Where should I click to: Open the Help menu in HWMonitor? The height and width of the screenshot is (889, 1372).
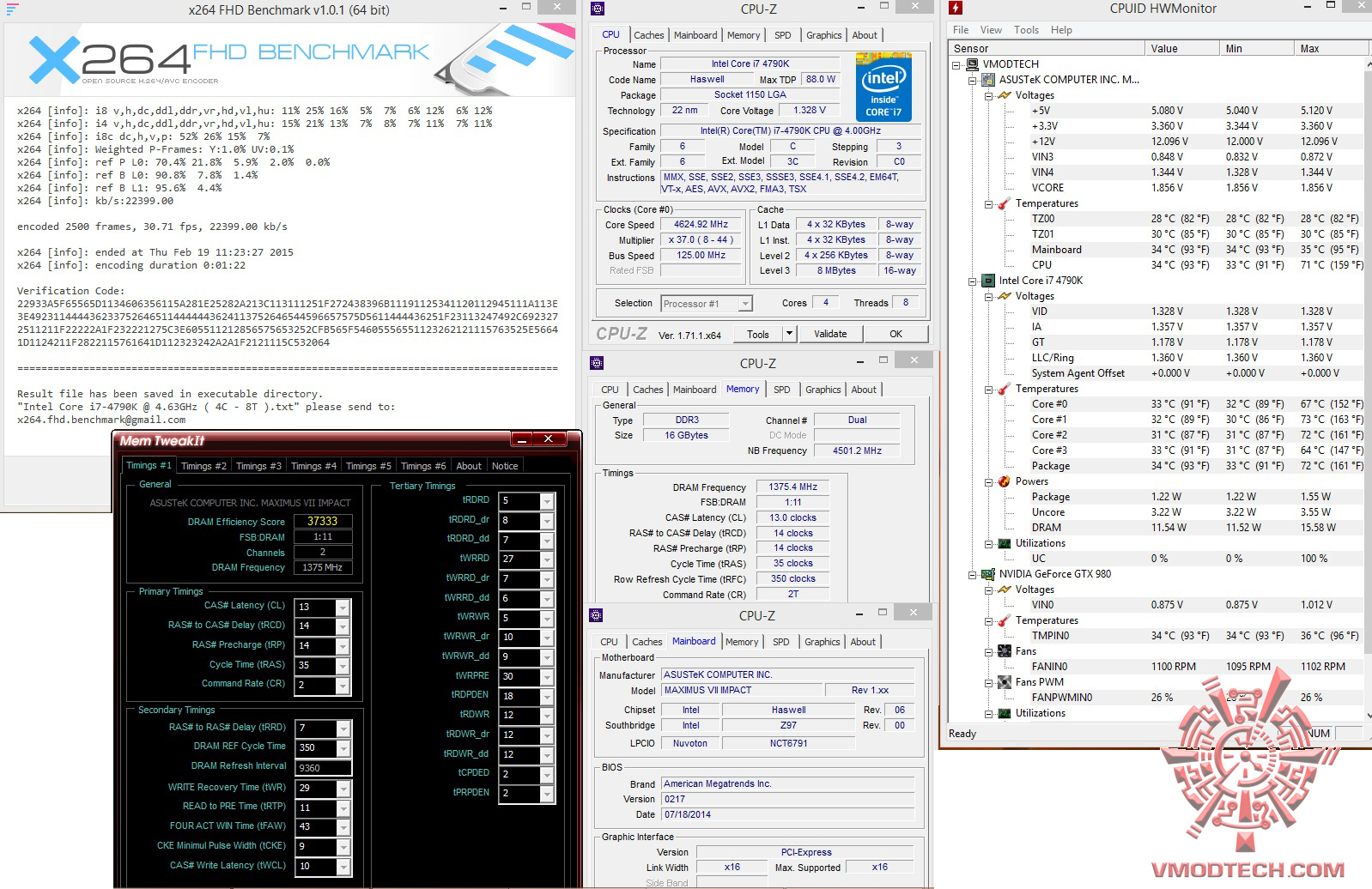pos(1061,30)
